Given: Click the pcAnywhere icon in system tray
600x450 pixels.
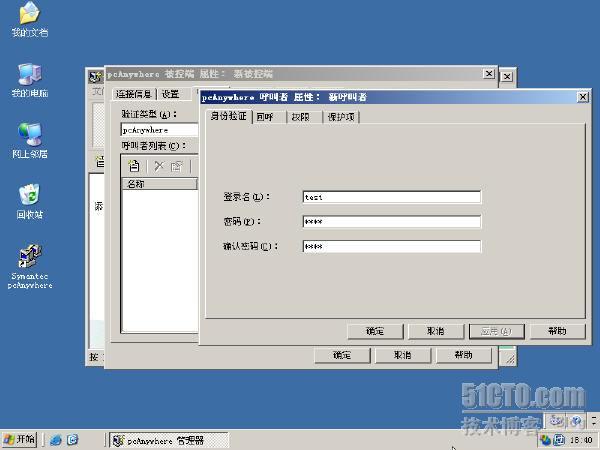Looking at the screenshot, I should point(559,440).
